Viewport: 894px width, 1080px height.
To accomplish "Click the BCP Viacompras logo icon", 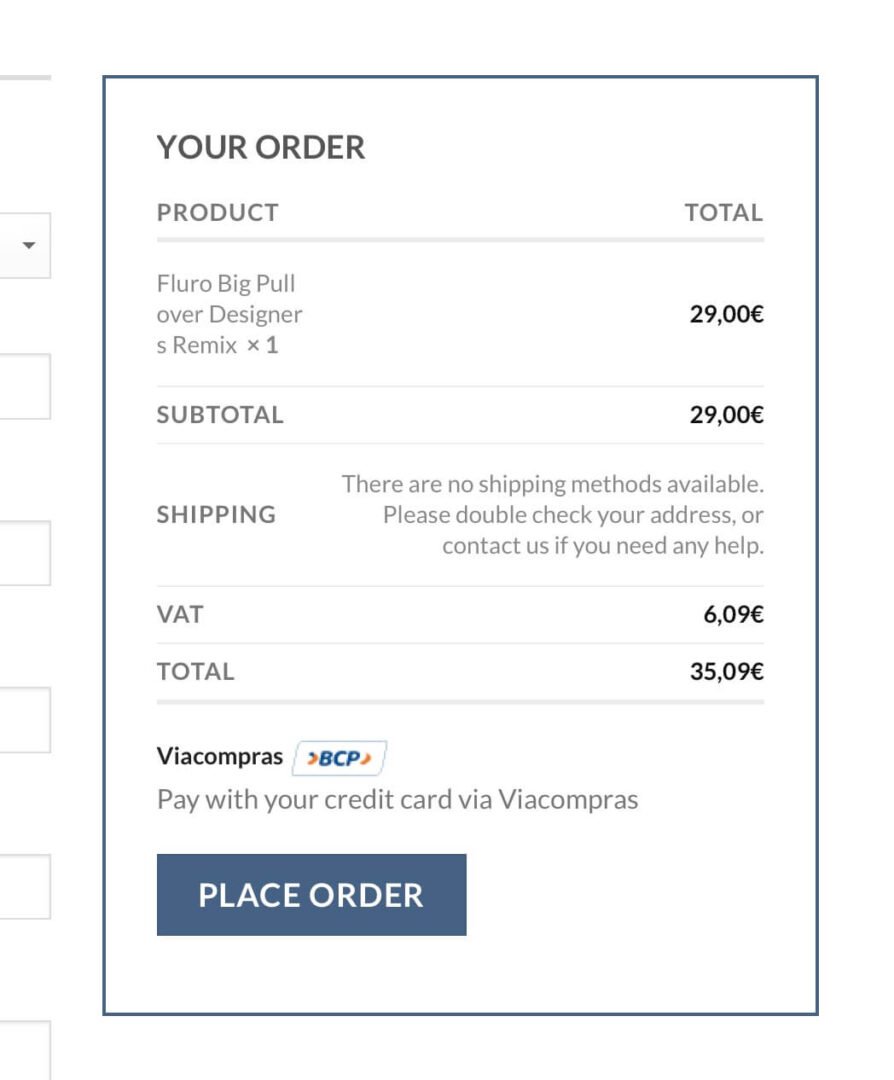I will click(340, 759).
